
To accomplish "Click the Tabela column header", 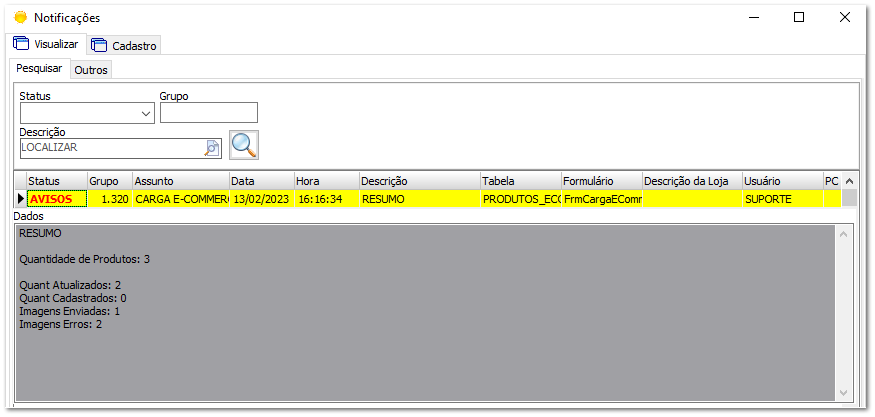I will (x=521, y=181).
